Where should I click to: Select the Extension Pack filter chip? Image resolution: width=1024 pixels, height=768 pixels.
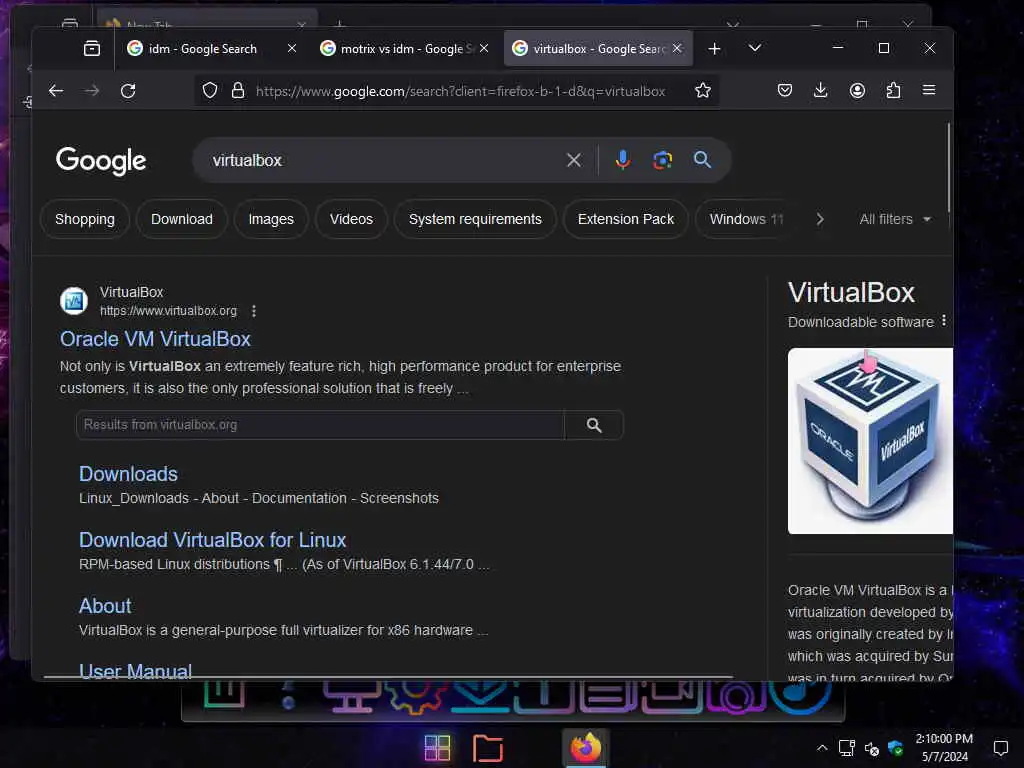pos(626,219)
